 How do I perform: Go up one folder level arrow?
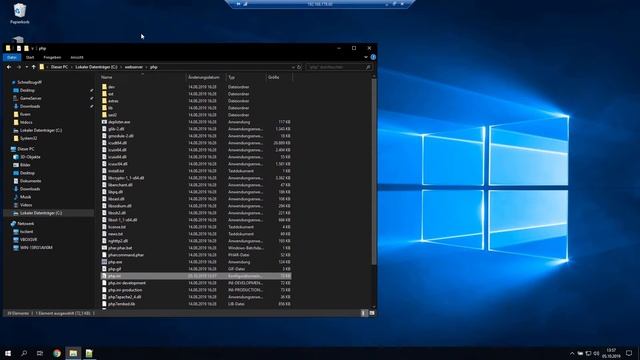[x=34, y=67]
